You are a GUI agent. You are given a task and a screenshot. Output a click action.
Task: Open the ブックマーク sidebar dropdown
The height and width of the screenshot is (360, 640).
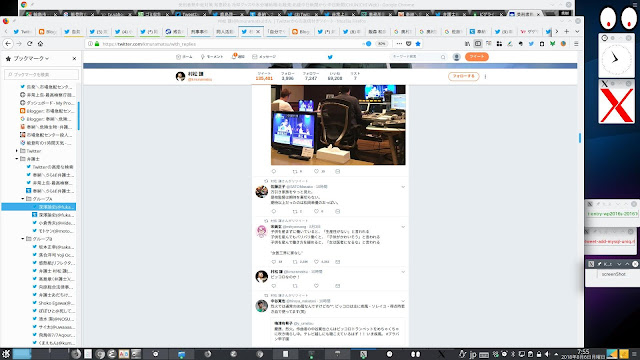tap(31, 59)
